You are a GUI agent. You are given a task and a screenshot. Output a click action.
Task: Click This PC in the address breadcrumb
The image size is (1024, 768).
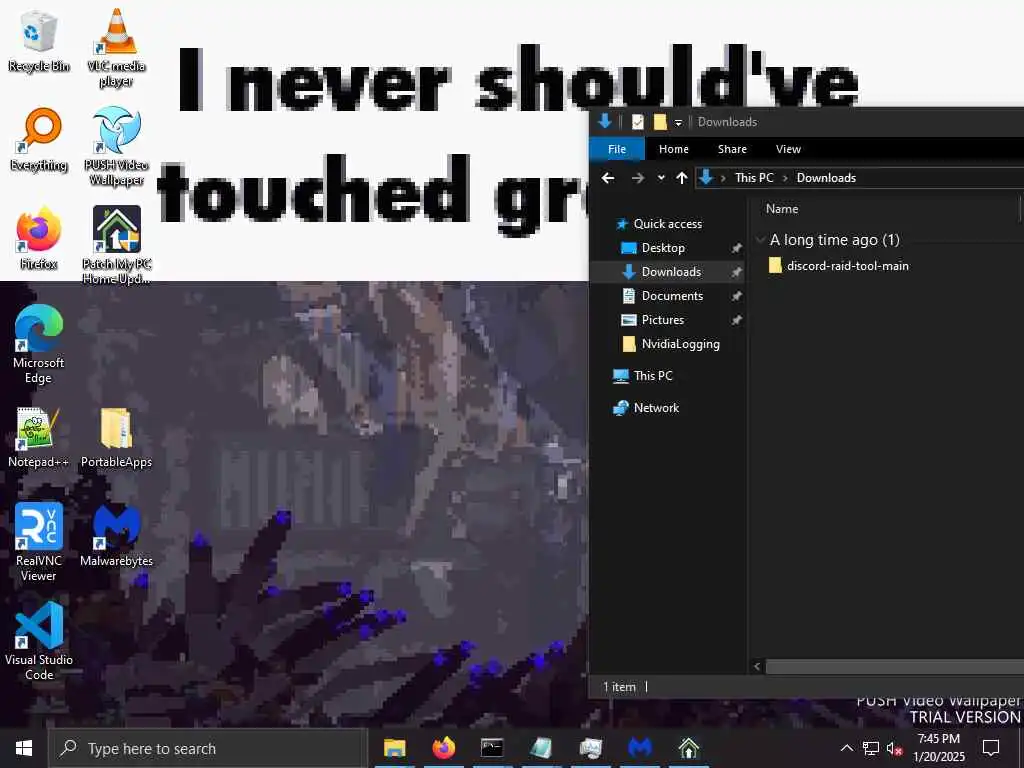pyautogui.click(x=754, y=178)
